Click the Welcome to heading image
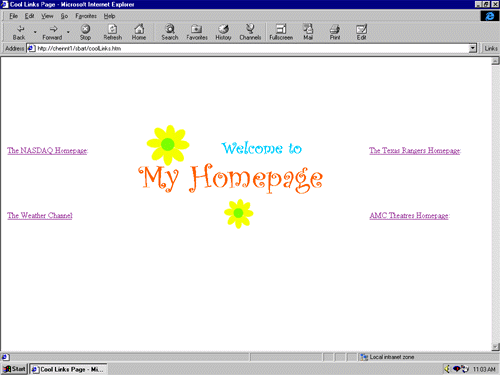This screenshot has width=500, height=375. click(262, 148)
